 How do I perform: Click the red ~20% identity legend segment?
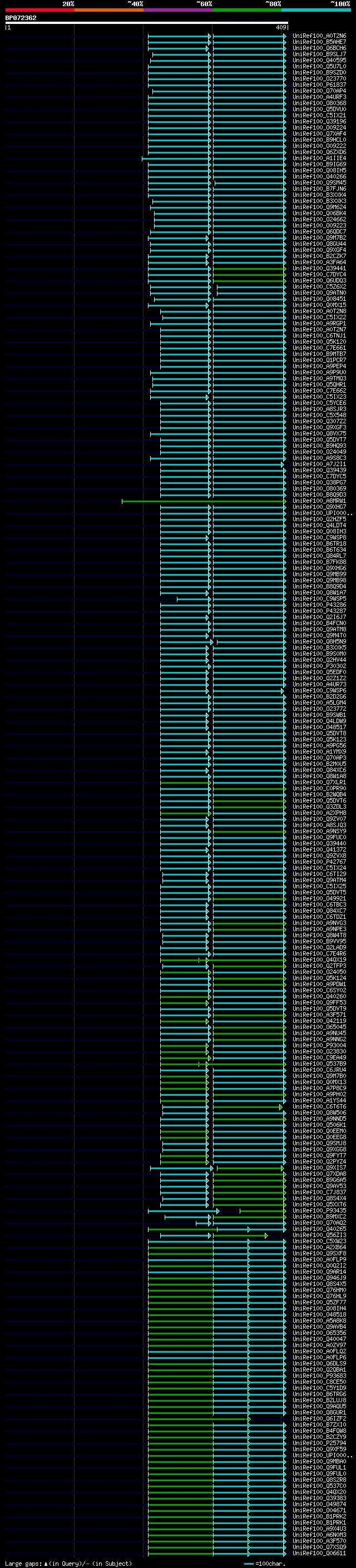coord(39,10)
